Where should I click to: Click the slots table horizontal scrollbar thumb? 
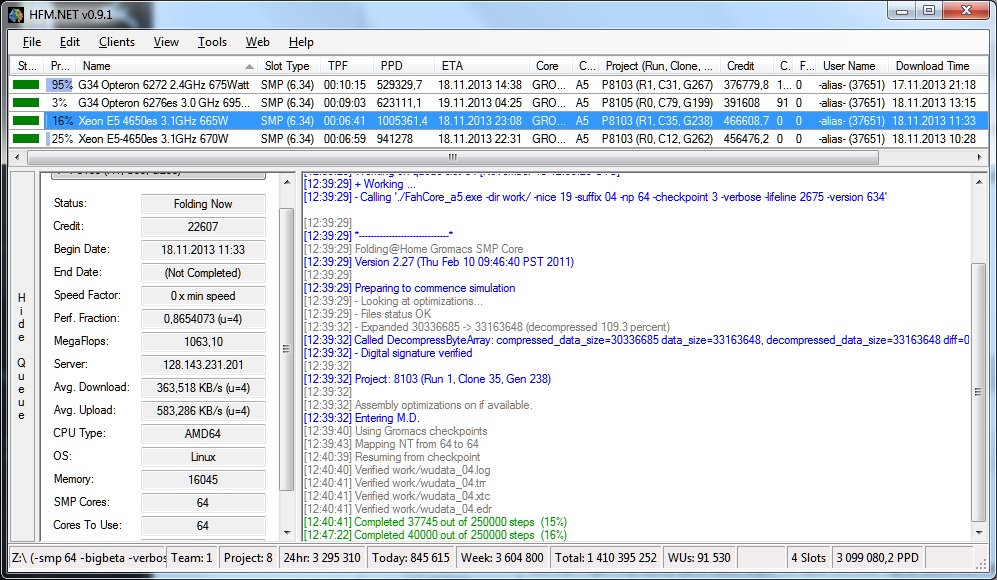coord(453,157)
